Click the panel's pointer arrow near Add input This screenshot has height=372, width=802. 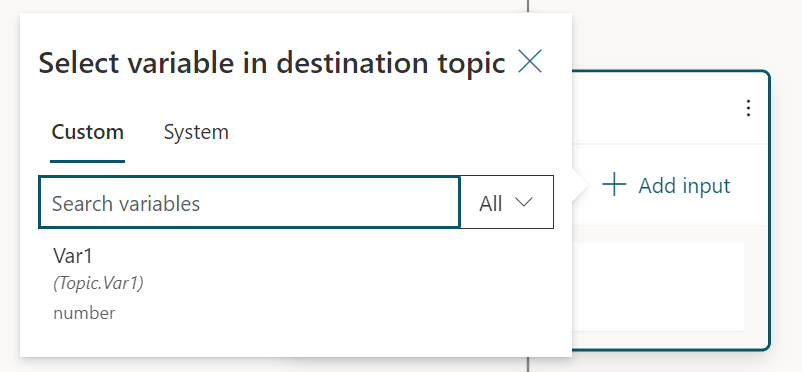pos(578,185)
